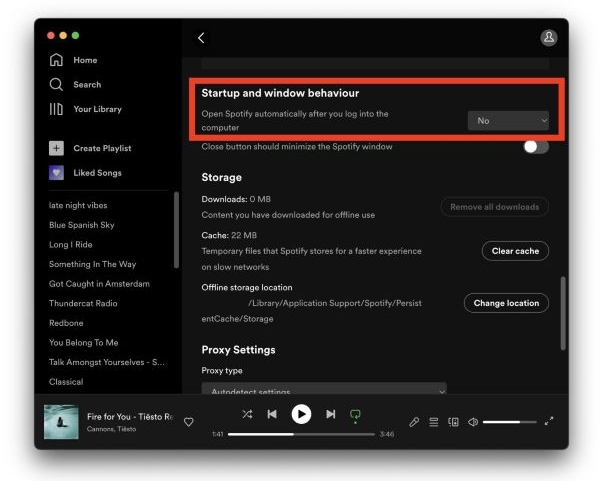
Task: Click the Change location button
Action: pyautogui.click(x=506, y=303)
